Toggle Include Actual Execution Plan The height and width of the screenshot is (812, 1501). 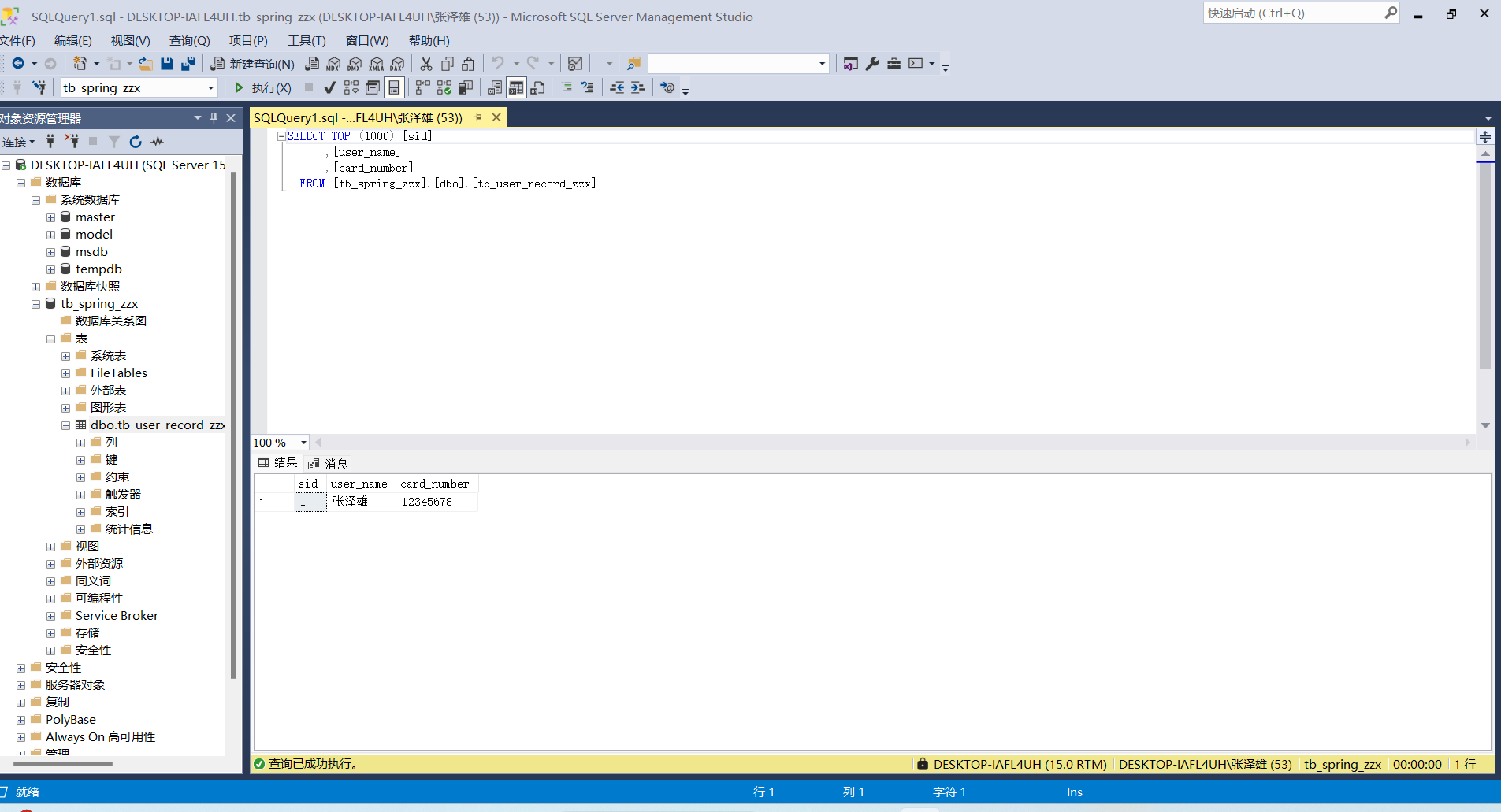pyautogui.click(x=423, y=87)
